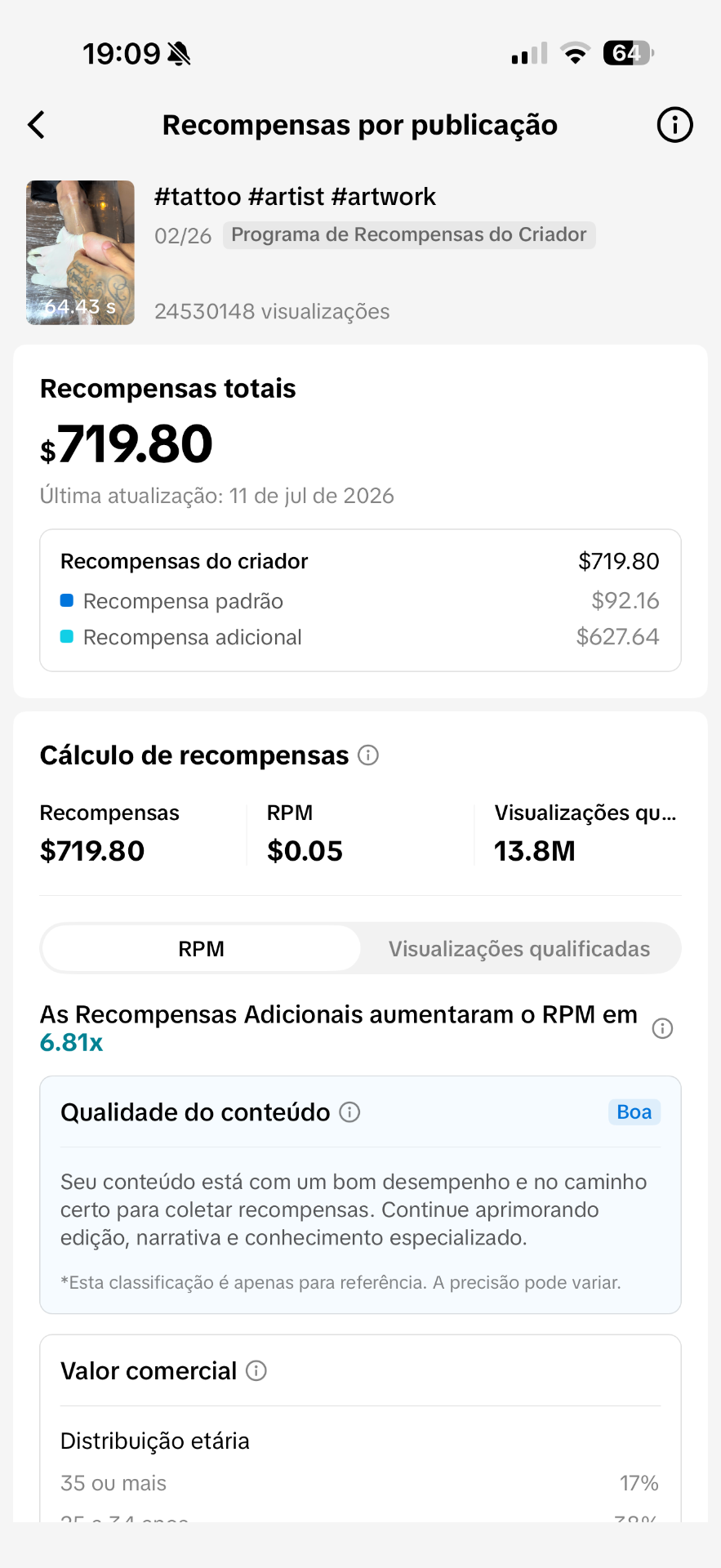Select the cyan Recompensa adicional legend swatch
Viewport: 721px width, 1568px height.
[x=67, y=636]
